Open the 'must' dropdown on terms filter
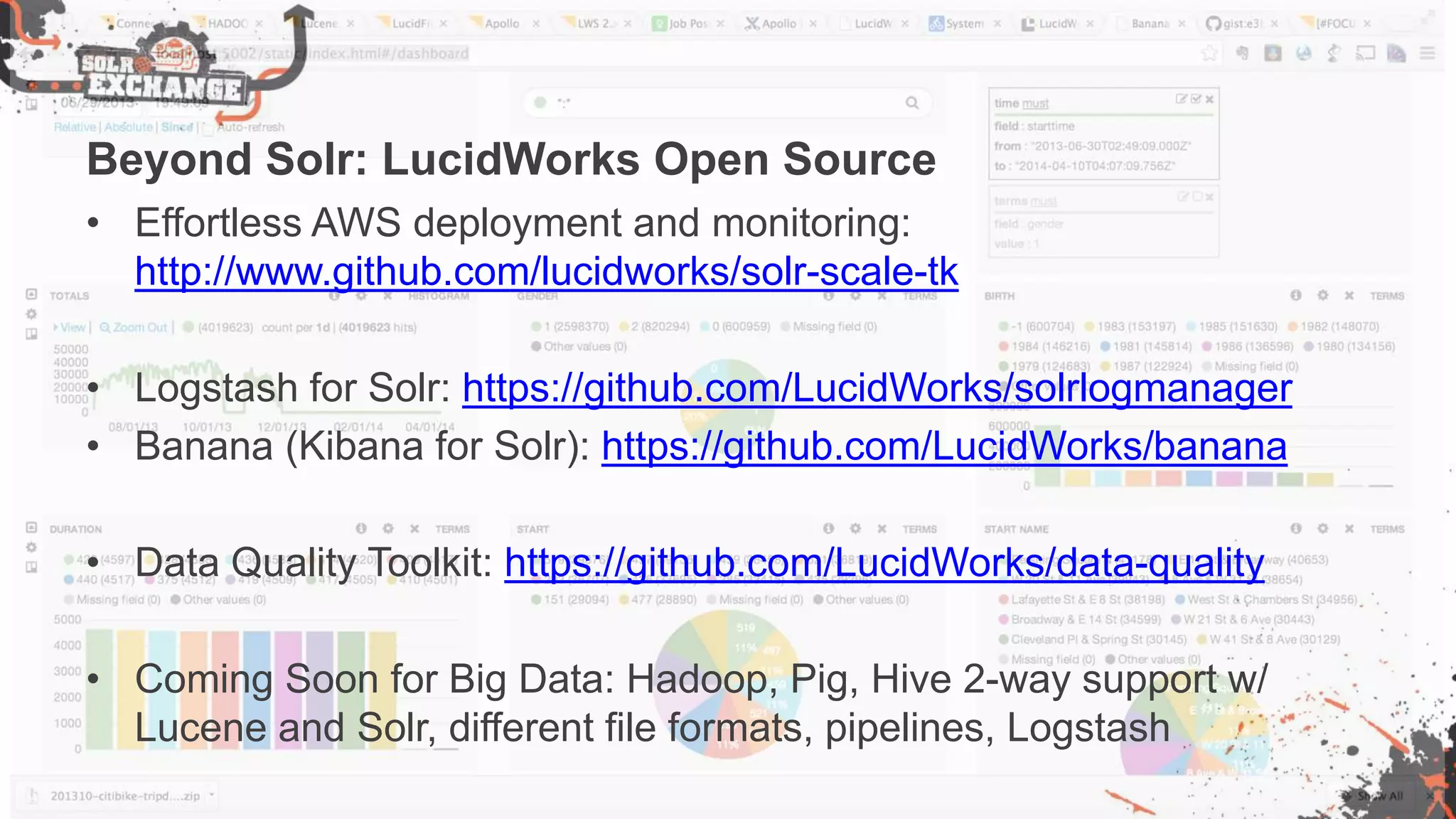Screen dimensions: 1456x819 coord(1043,201)
